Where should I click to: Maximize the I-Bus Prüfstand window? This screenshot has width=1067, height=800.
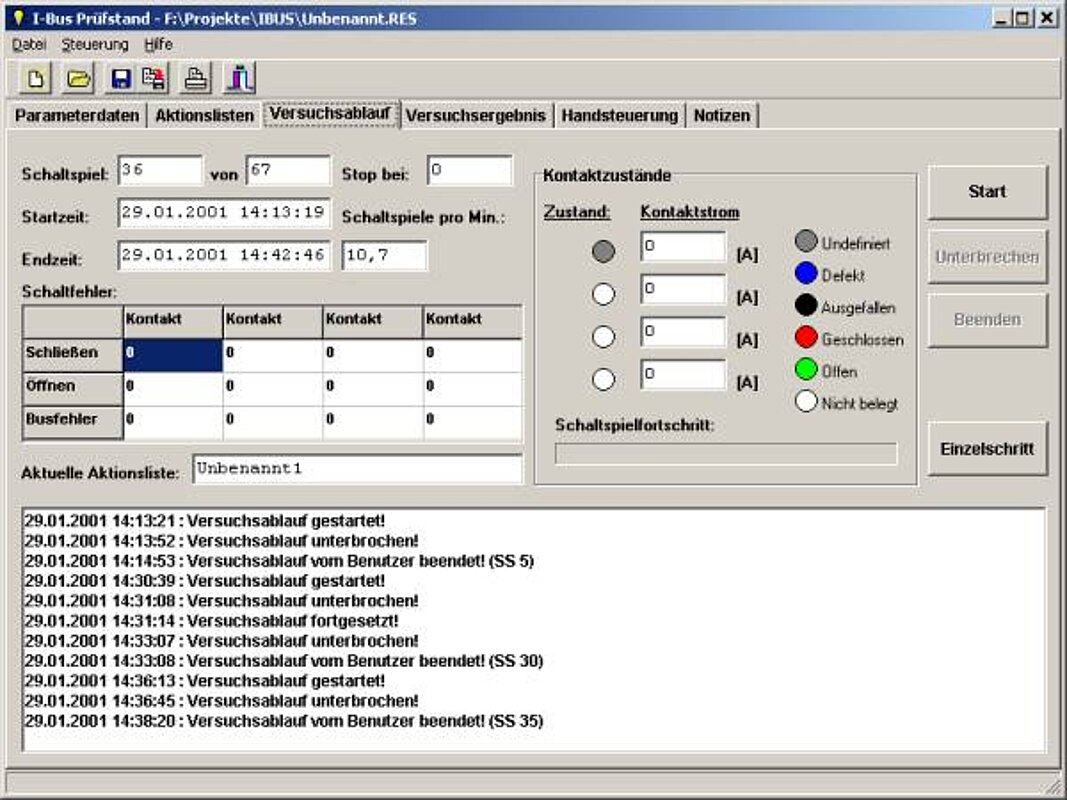[x=1022, y=18]
